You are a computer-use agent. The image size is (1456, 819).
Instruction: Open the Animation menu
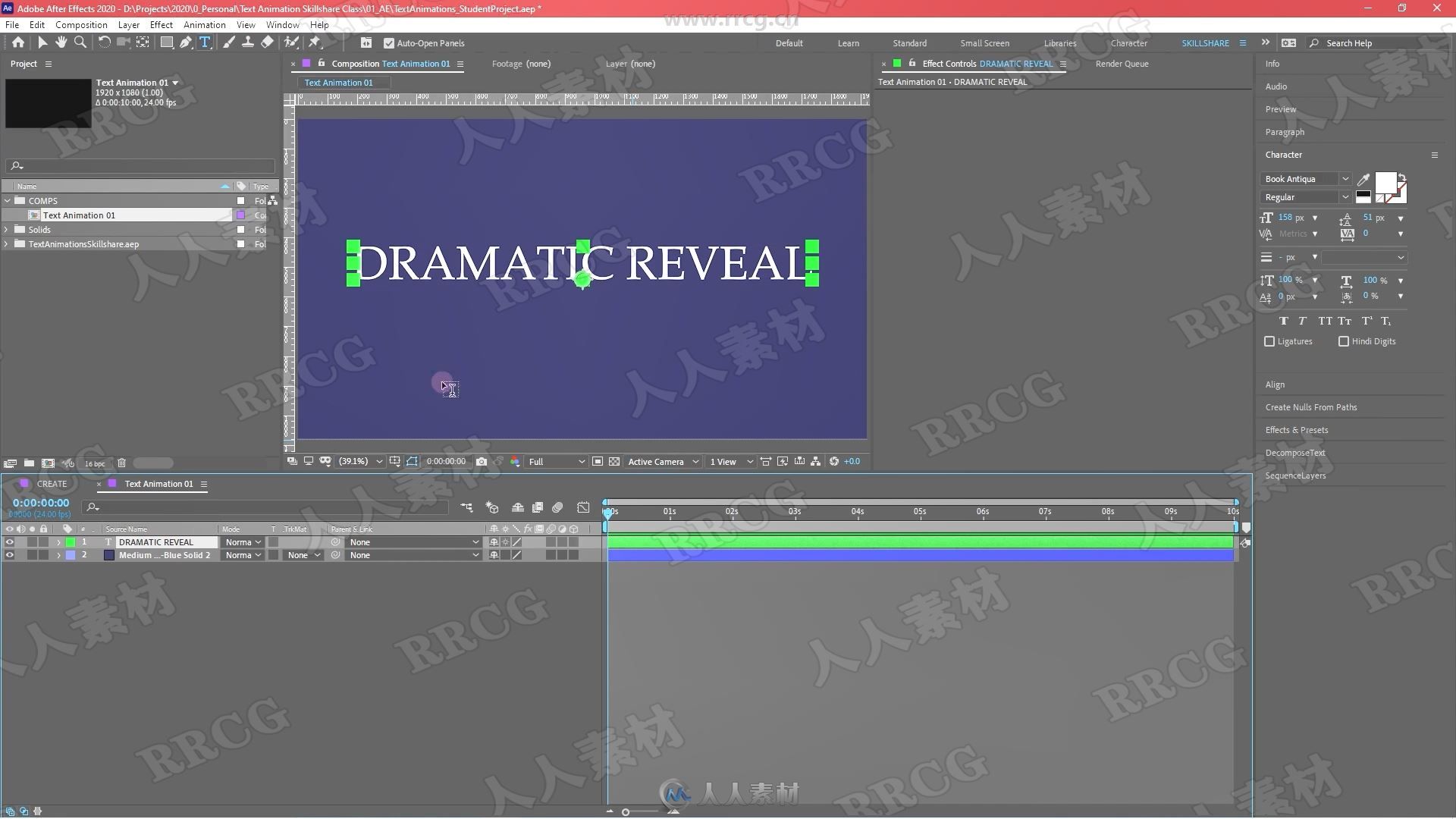point(204,25)
